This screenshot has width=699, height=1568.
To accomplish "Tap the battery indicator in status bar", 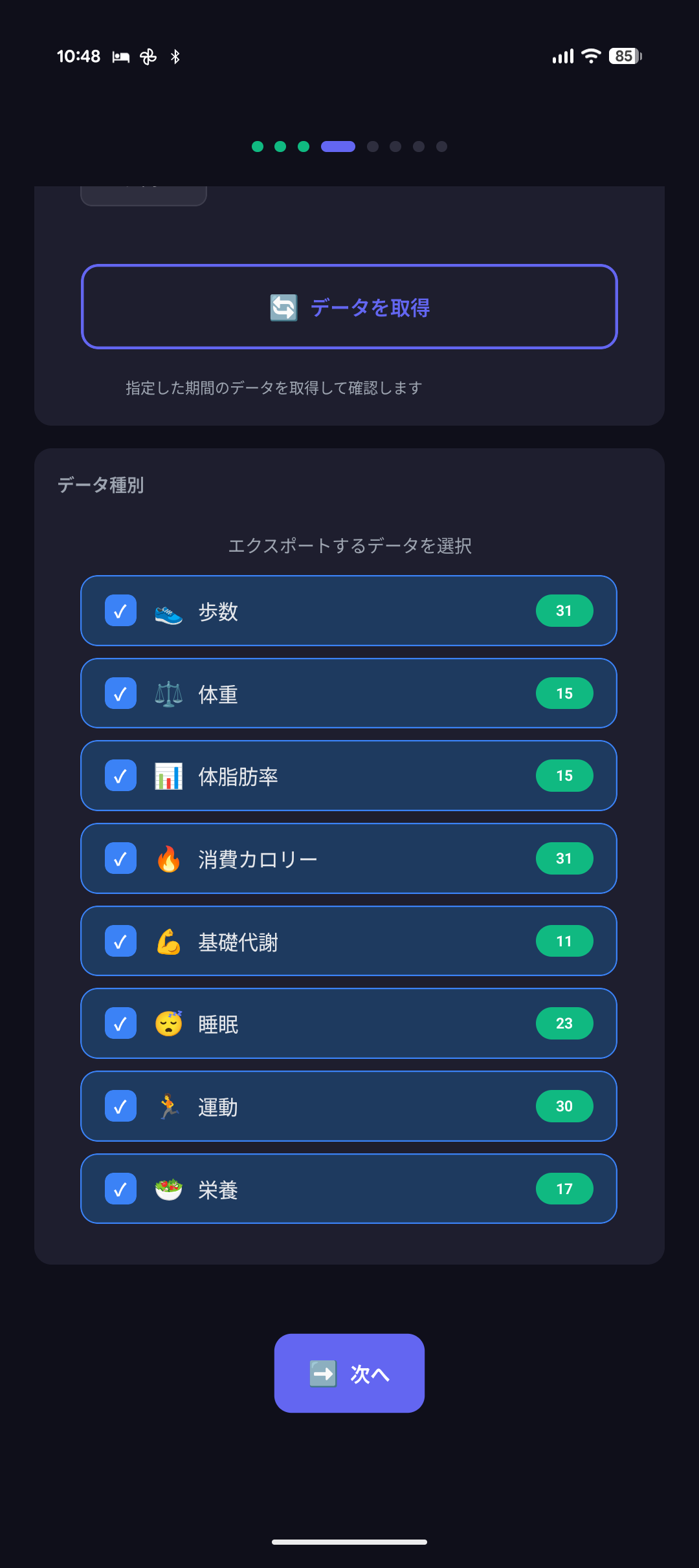I will [x=625, y=56].
